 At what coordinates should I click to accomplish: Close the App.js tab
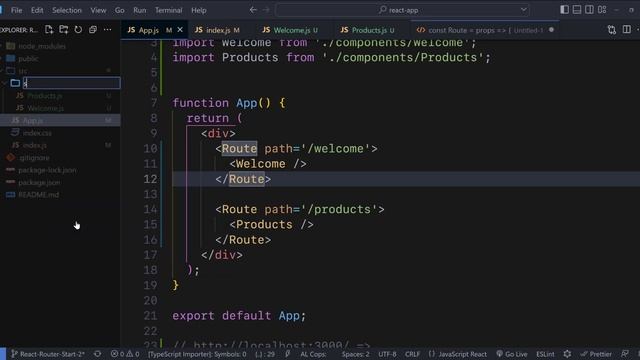coord(180,30)
